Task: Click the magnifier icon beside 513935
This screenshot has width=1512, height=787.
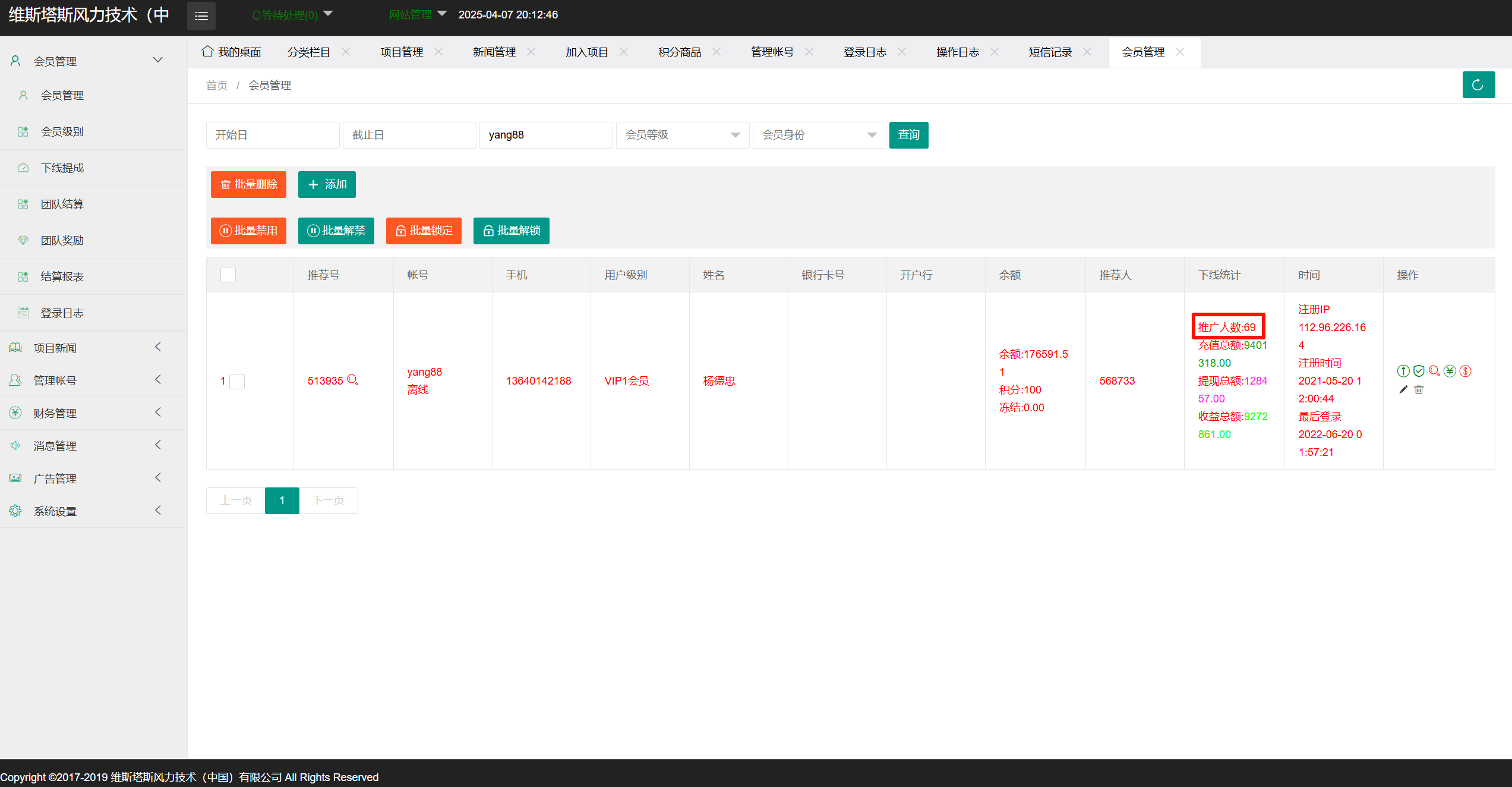Action: point(353,380)
